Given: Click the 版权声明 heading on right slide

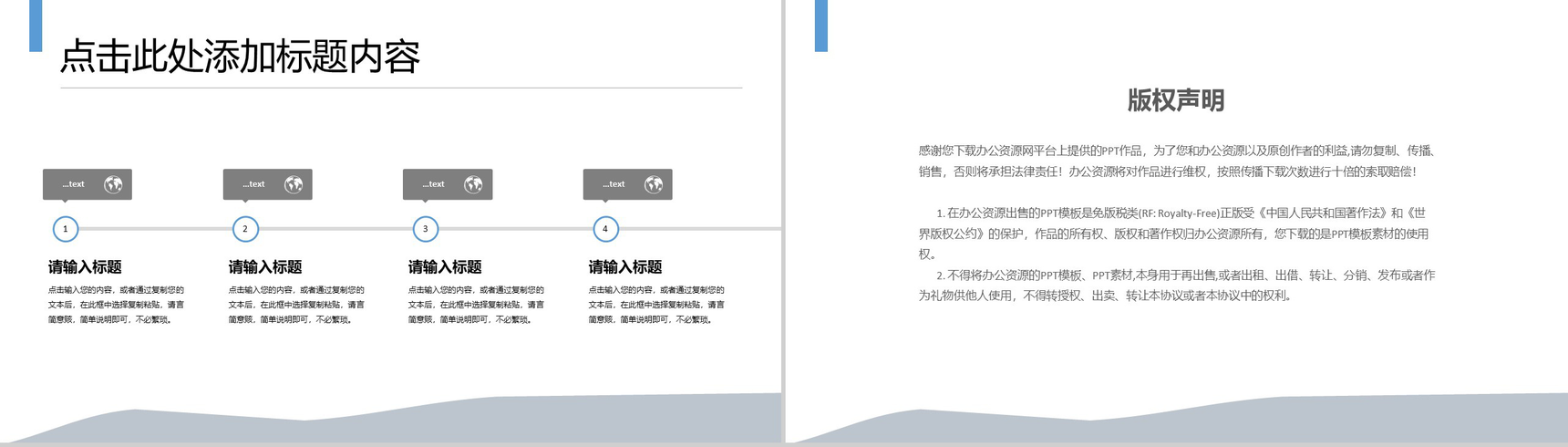Looking at the screenshot, I should [x=1176, y=100].
